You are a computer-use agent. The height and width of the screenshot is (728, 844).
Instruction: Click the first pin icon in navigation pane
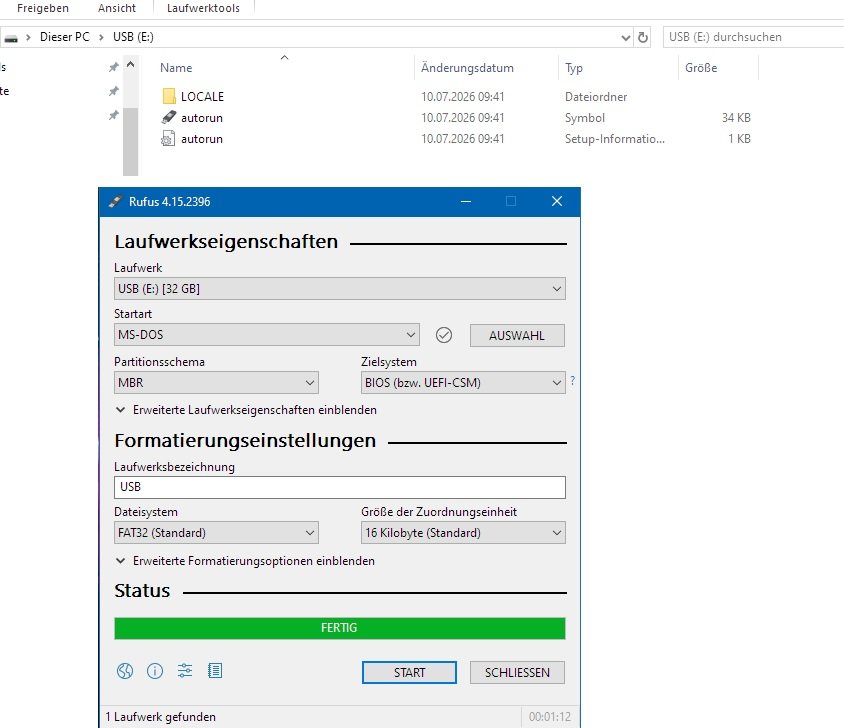click(x=114, y=67)
